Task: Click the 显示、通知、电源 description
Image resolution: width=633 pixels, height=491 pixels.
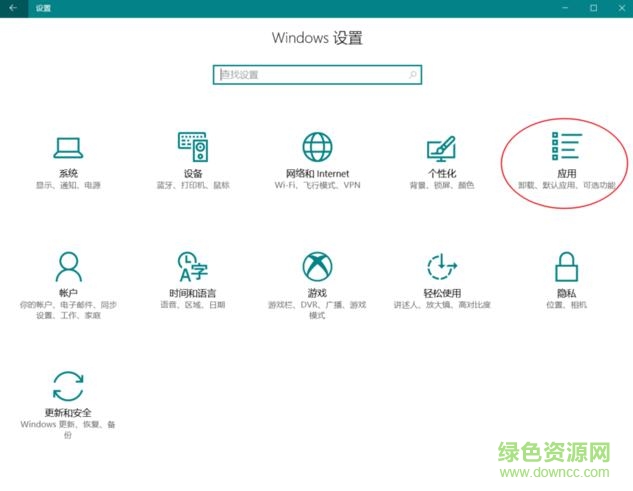Action: click(68, 185)
